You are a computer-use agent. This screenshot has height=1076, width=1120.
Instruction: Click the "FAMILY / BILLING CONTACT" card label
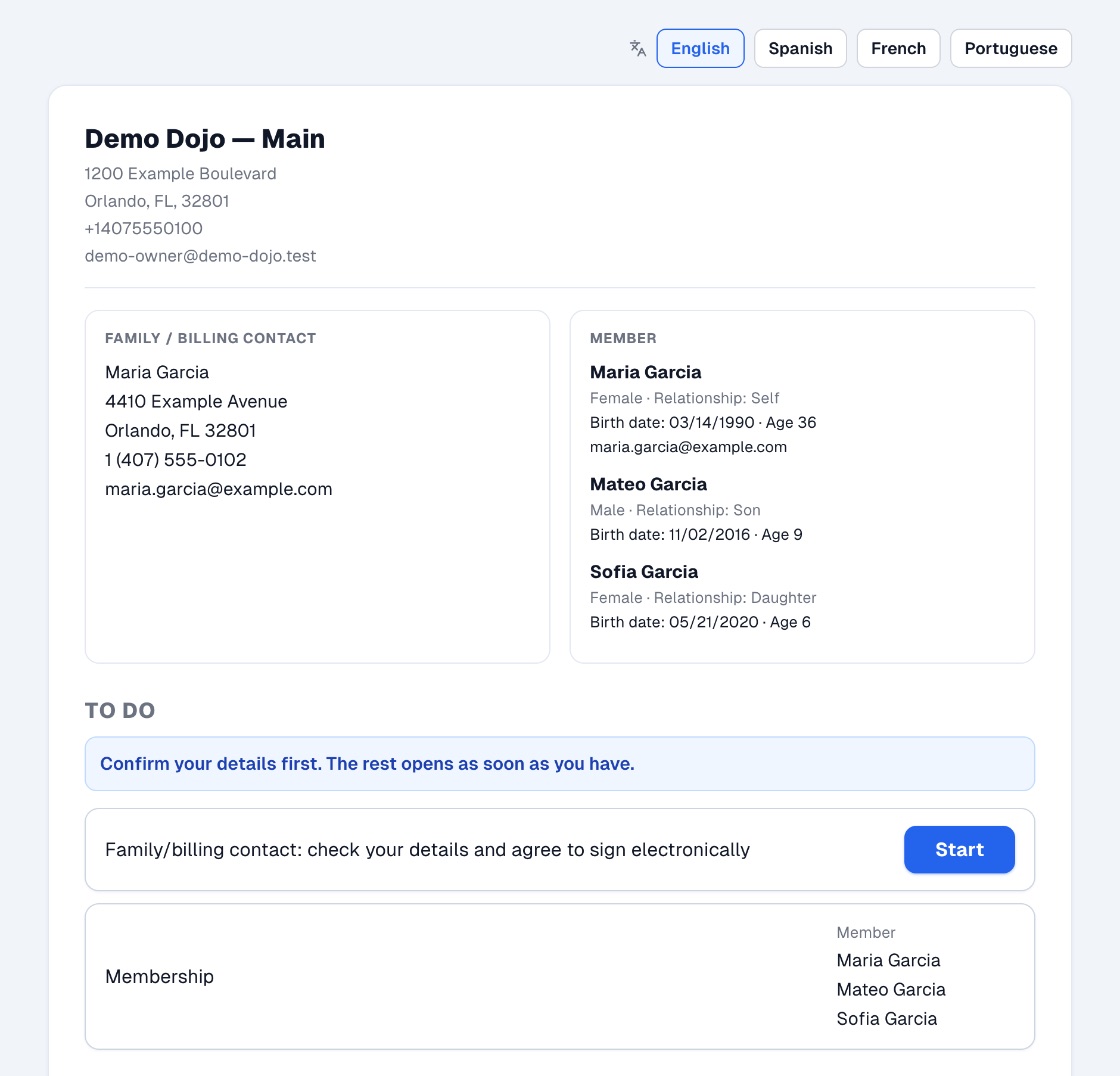pyautogui.click(x=211, y=338)
